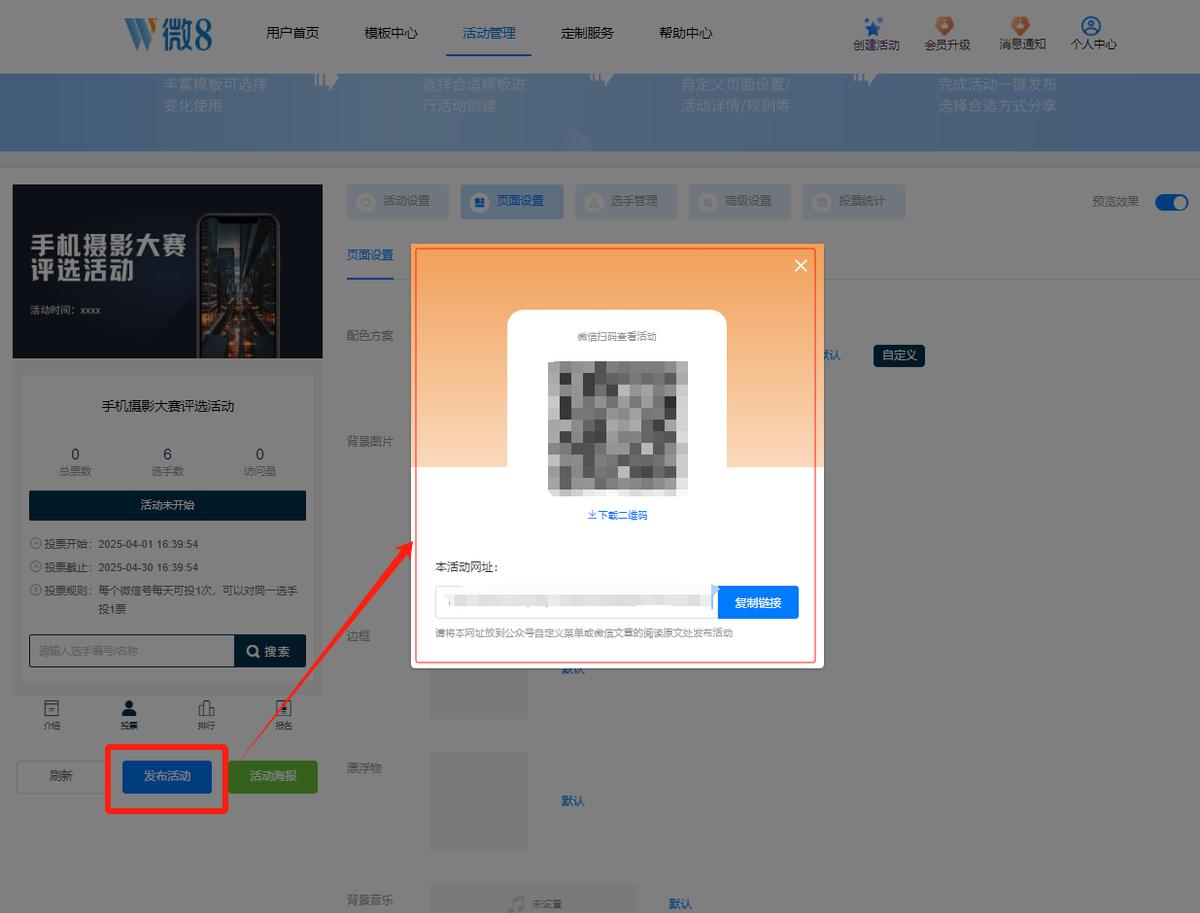1200x913 pixels.
Task: Click the 本活动网址 label
Action: pyautogui.click(x=466, y=567)
